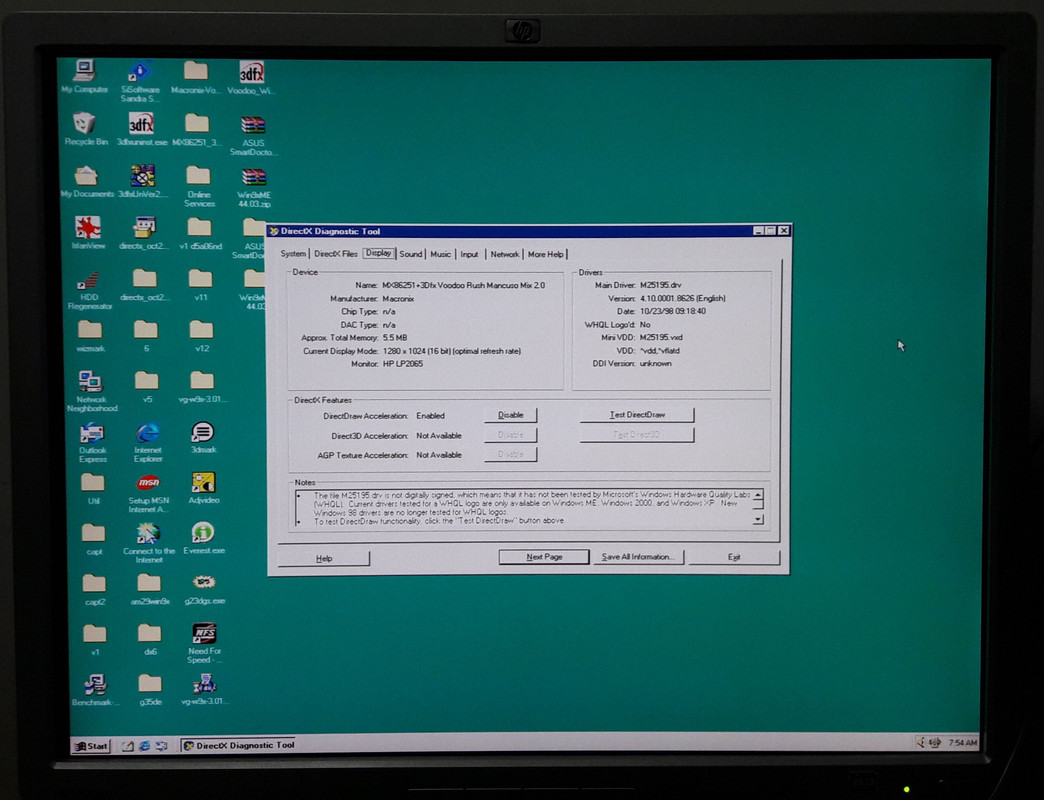Select the ASUS SmartDoctor archive icon below Voodoo_Wi

click(253, 135)
